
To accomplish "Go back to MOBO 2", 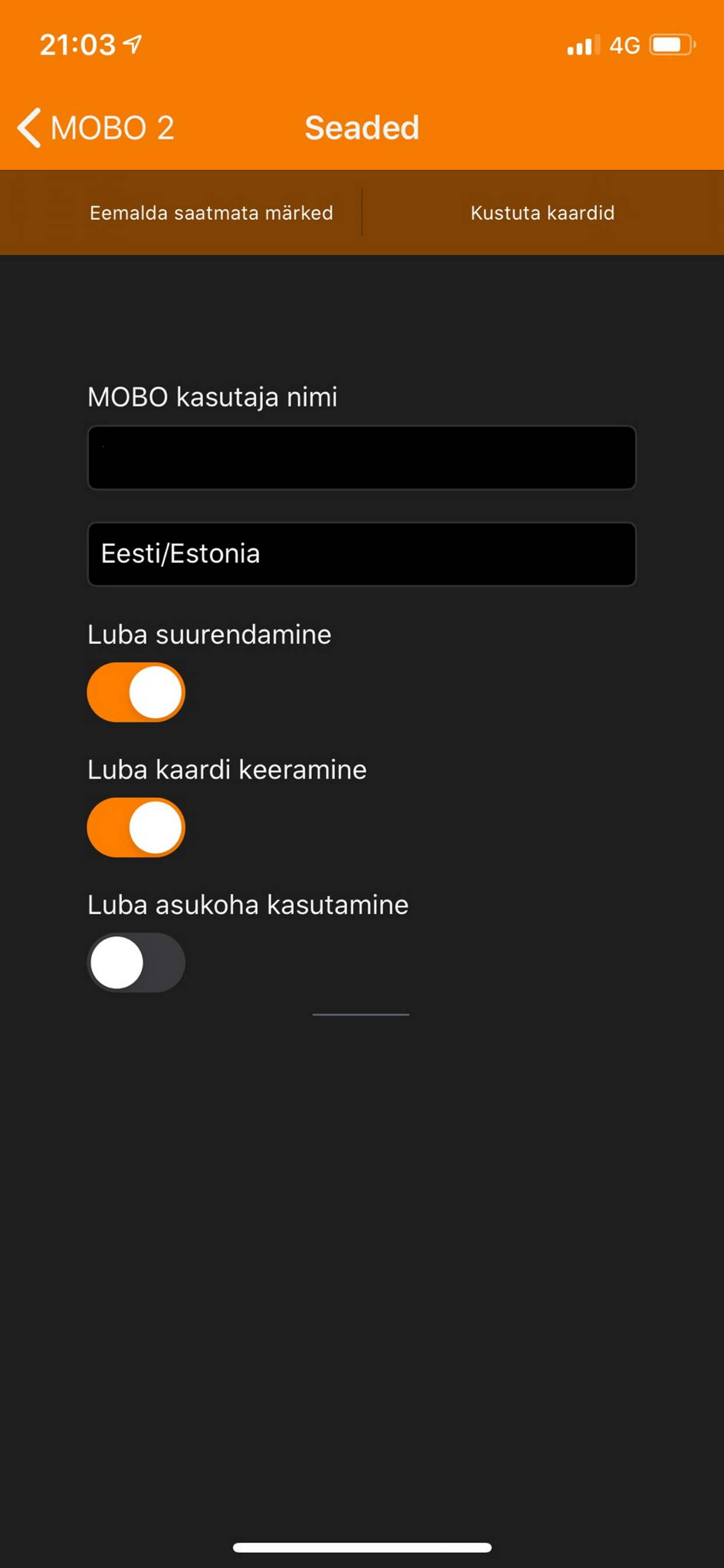I will pos(96,128).
